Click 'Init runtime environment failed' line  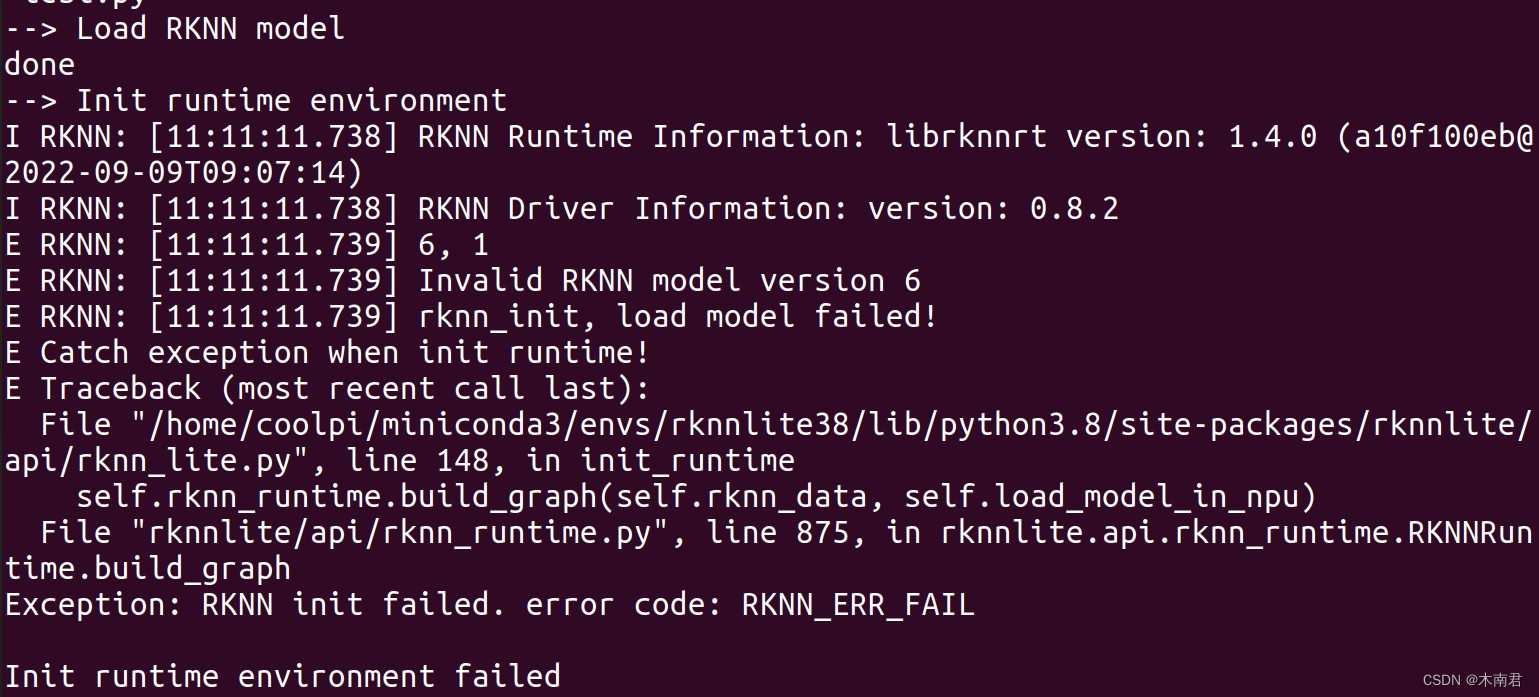pyautogui.click(x=283, y=676)
